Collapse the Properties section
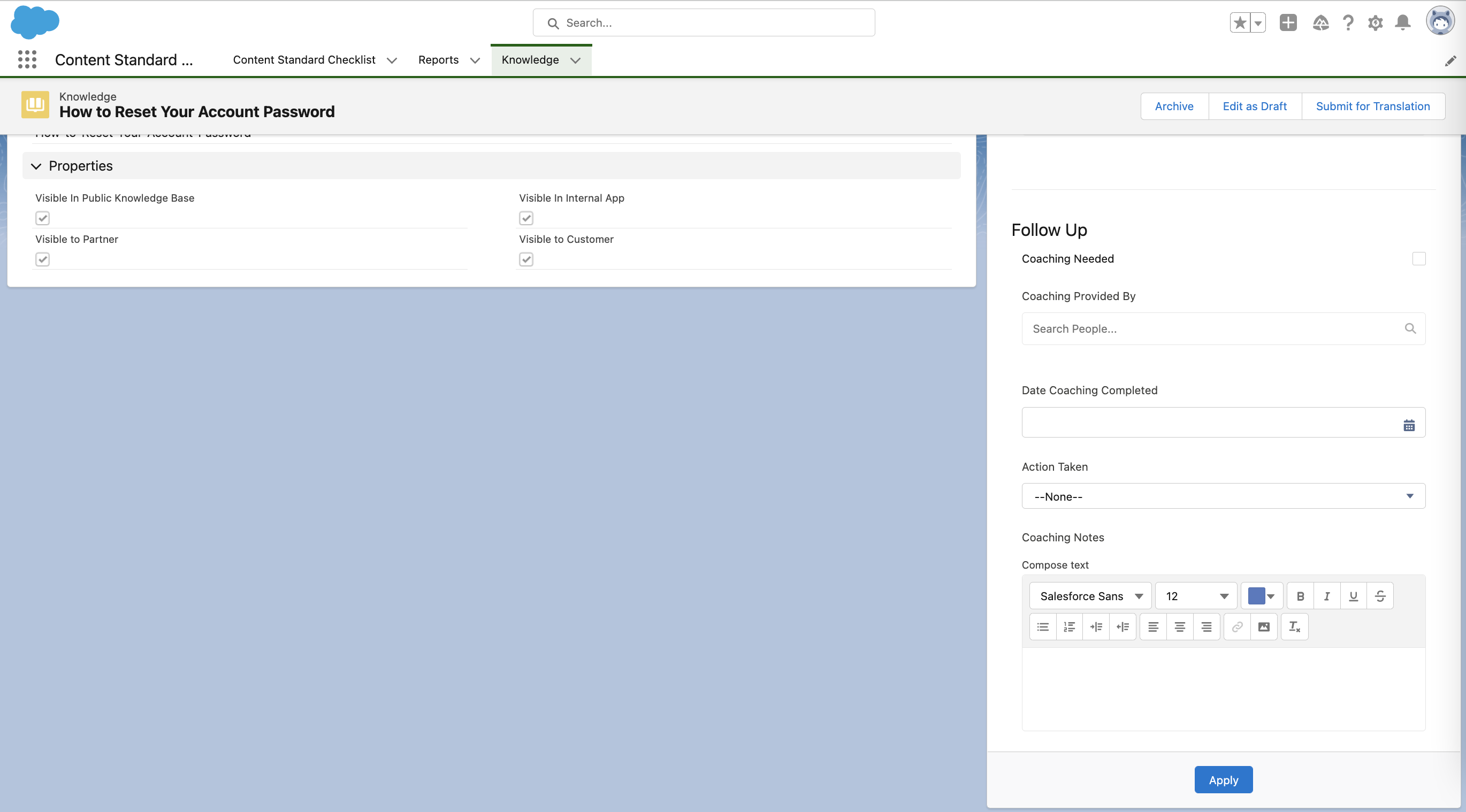Image resolution: width=1466 pixels, height=812 pixels. pyautogui.click(x=36, y=166)
